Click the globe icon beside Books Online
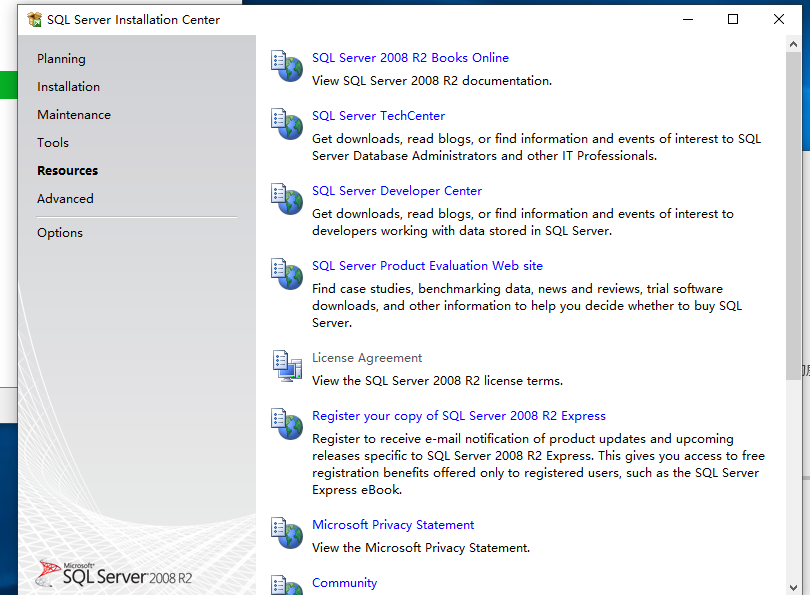Screen dimensions: 810x595 [x=287, y=66]
